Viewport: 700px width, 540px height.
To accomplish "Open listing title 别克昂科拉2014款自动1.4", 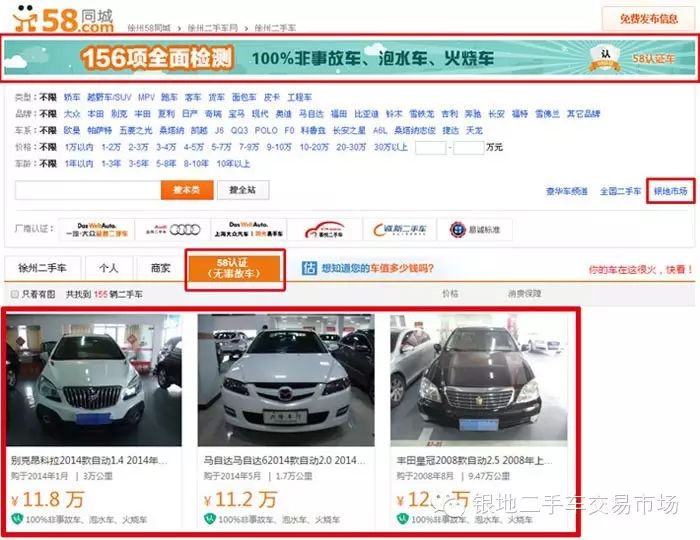I will (x=89, y=460).
